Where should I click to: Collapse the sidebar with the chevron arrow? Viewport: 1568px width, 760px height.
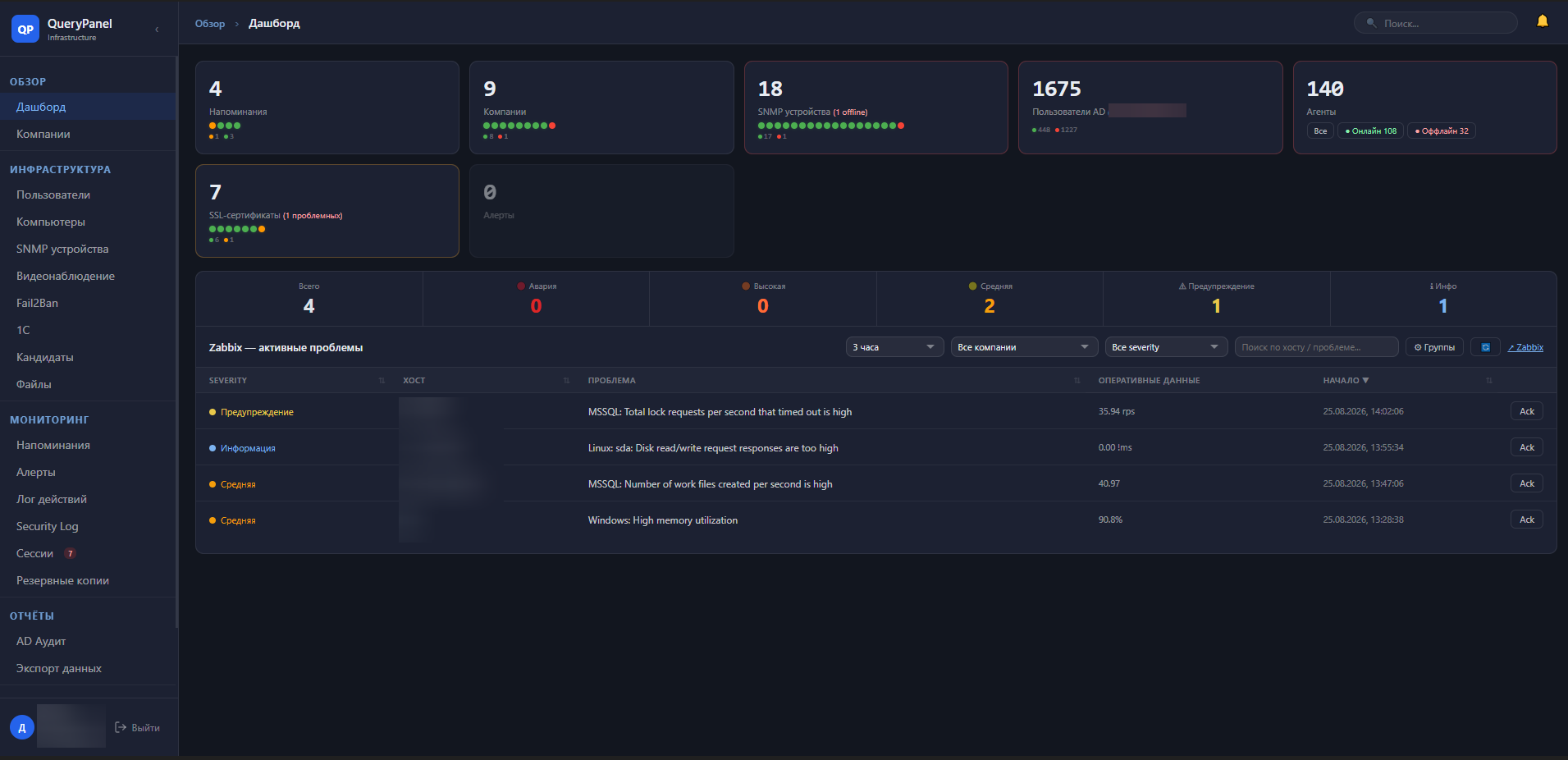point(157,30)
